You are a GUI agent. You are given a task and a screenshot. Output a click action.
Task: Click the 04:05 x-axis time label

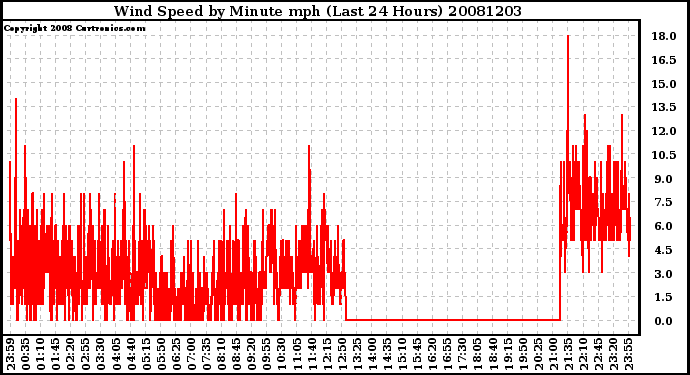(x=116, y=354)
